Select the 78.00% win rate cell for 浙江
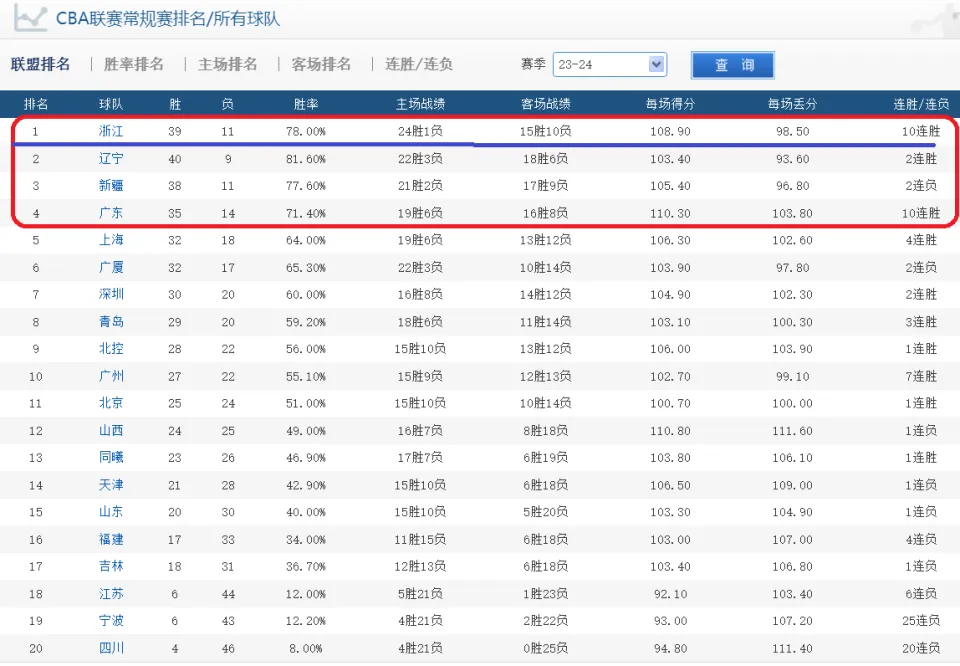Screen dimensions: 960x666 306,132
